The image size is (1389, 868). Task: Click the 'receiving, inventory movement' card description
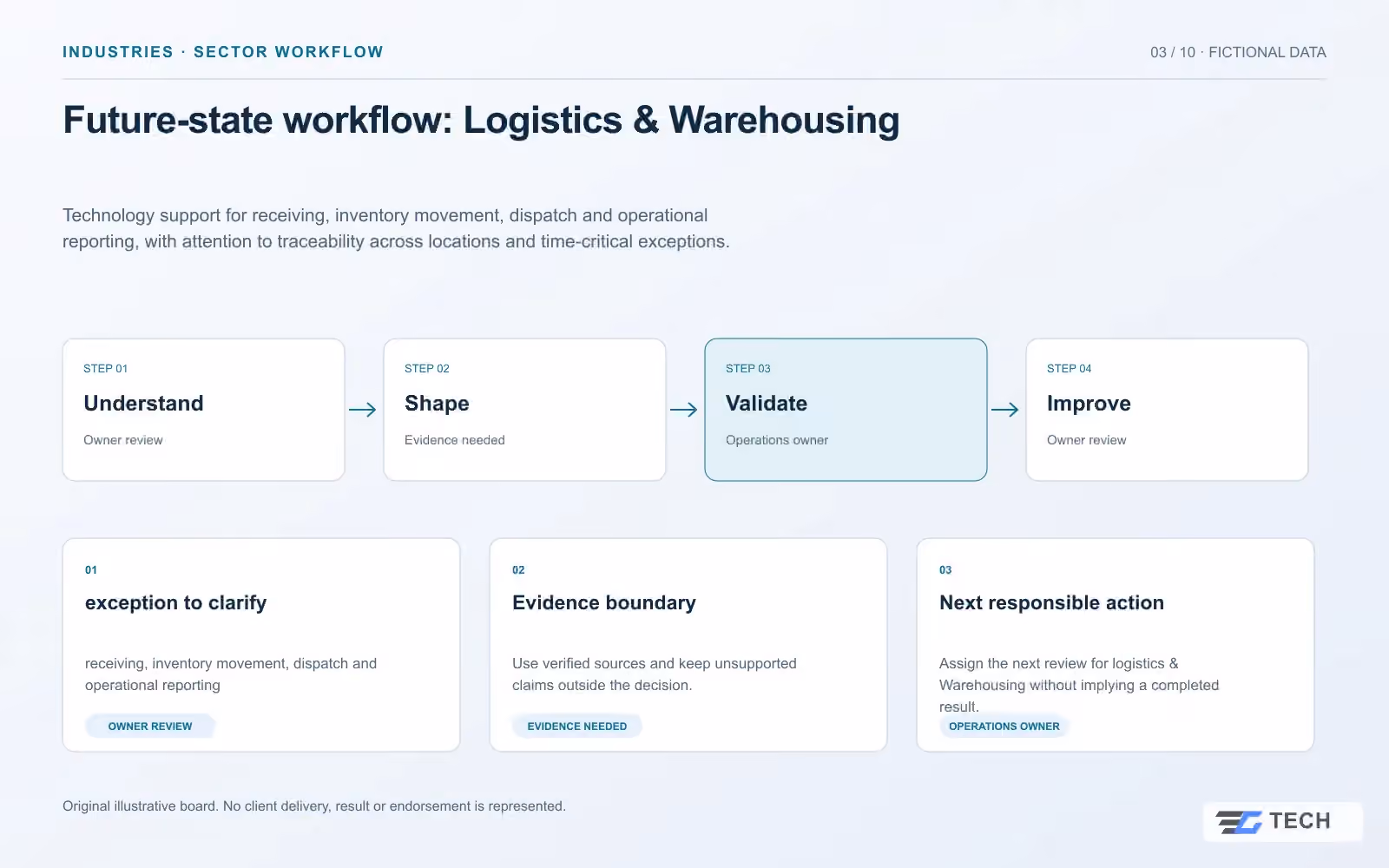231,674
